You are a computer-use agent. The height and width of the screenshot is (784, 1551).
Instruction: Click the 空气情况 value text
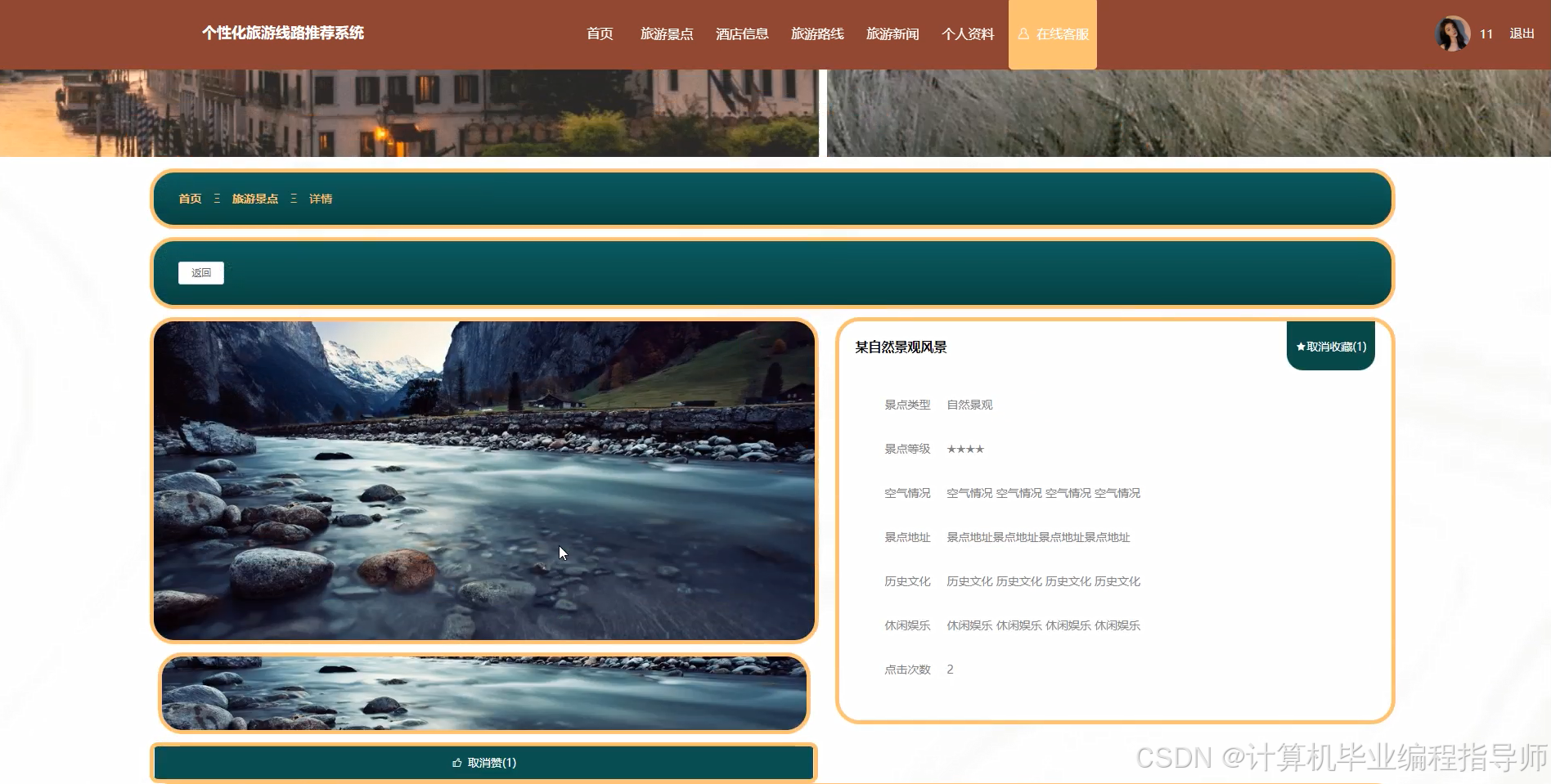coord(1043,493)
